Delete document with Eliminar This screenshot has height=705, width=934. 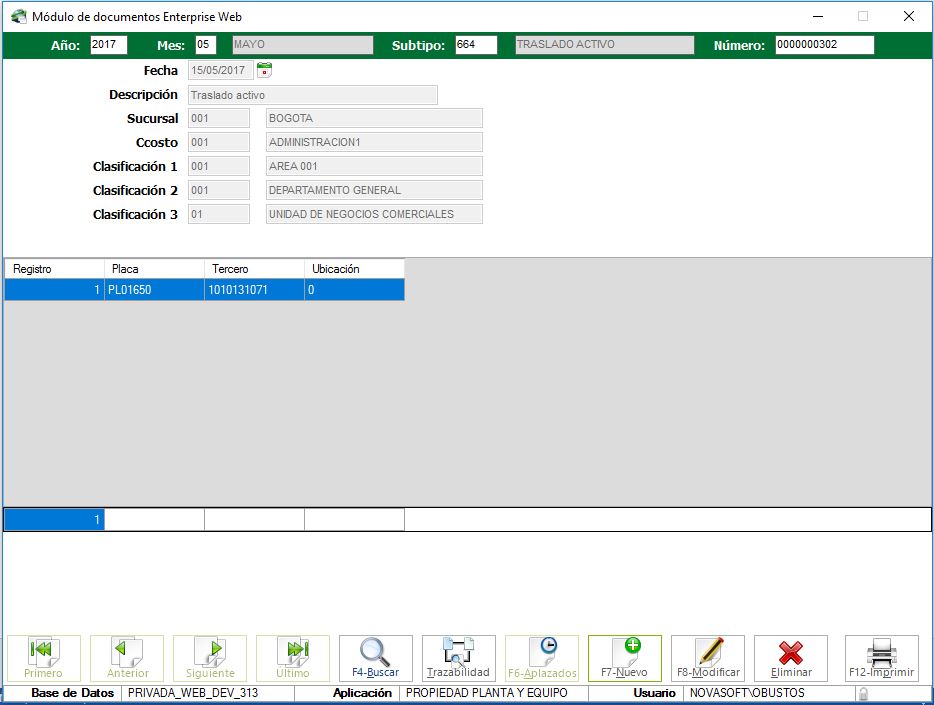[790, 658]
